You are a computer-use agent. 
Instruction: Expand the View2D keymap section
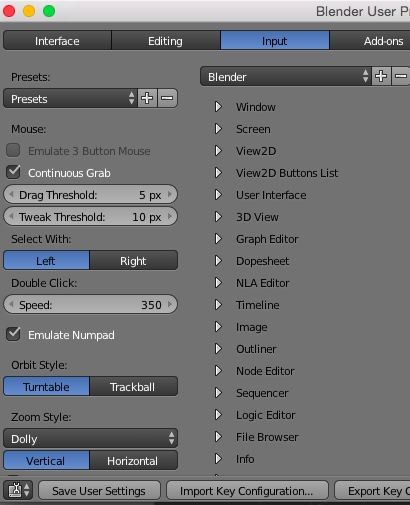pyautogui.click(x=218, y=151)
